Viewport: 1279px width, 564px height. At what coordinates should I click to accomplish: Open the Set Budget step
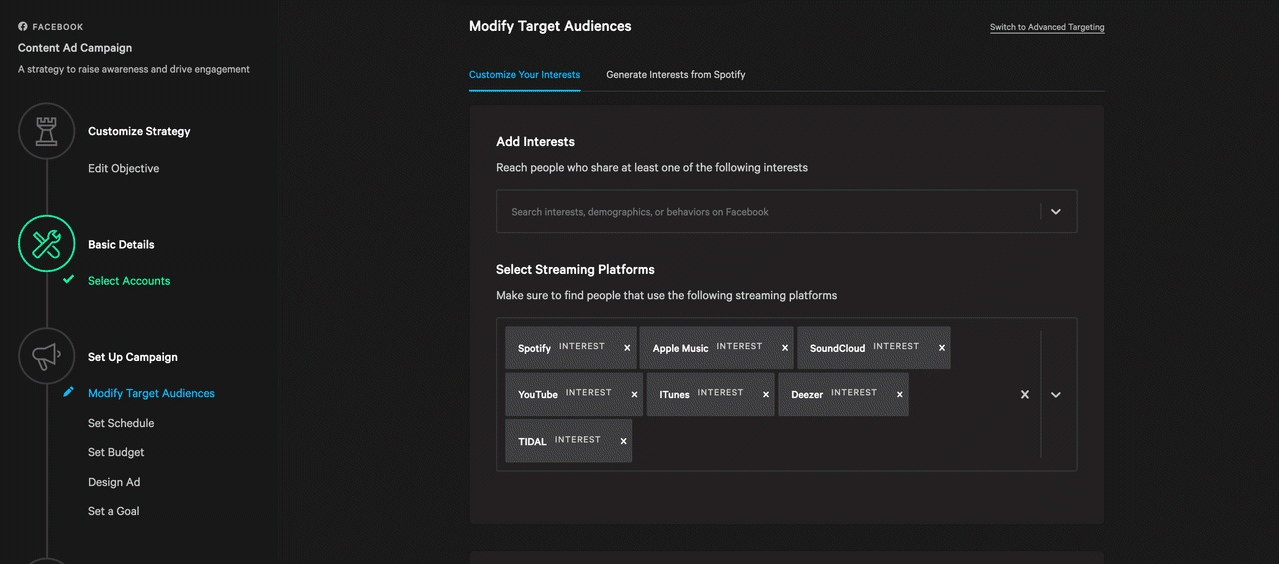point(116,452)
